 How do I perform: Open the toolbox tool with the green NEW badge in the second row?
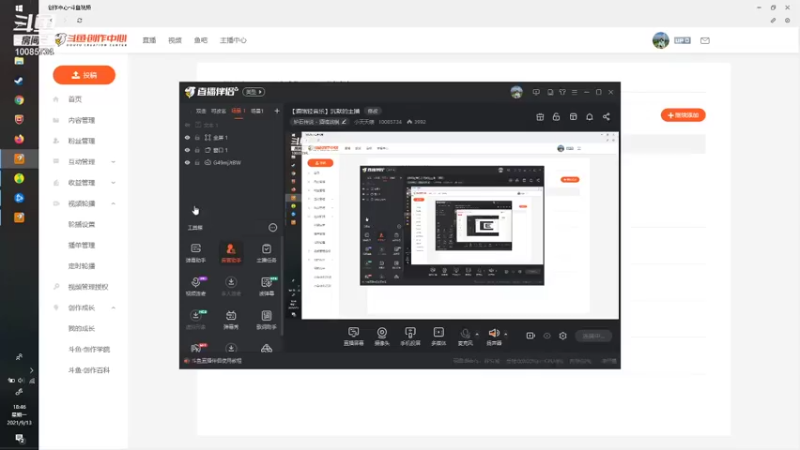[x=266, y=286]
